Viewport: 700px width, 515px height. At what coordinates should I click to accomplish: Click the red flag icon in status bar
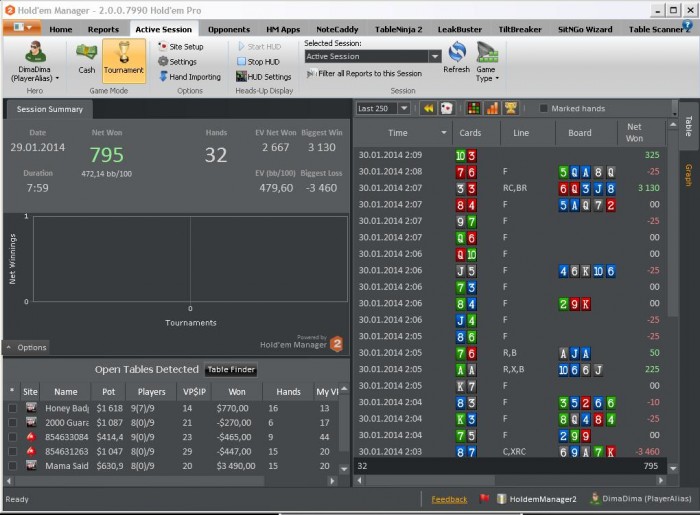coord(484,498)
